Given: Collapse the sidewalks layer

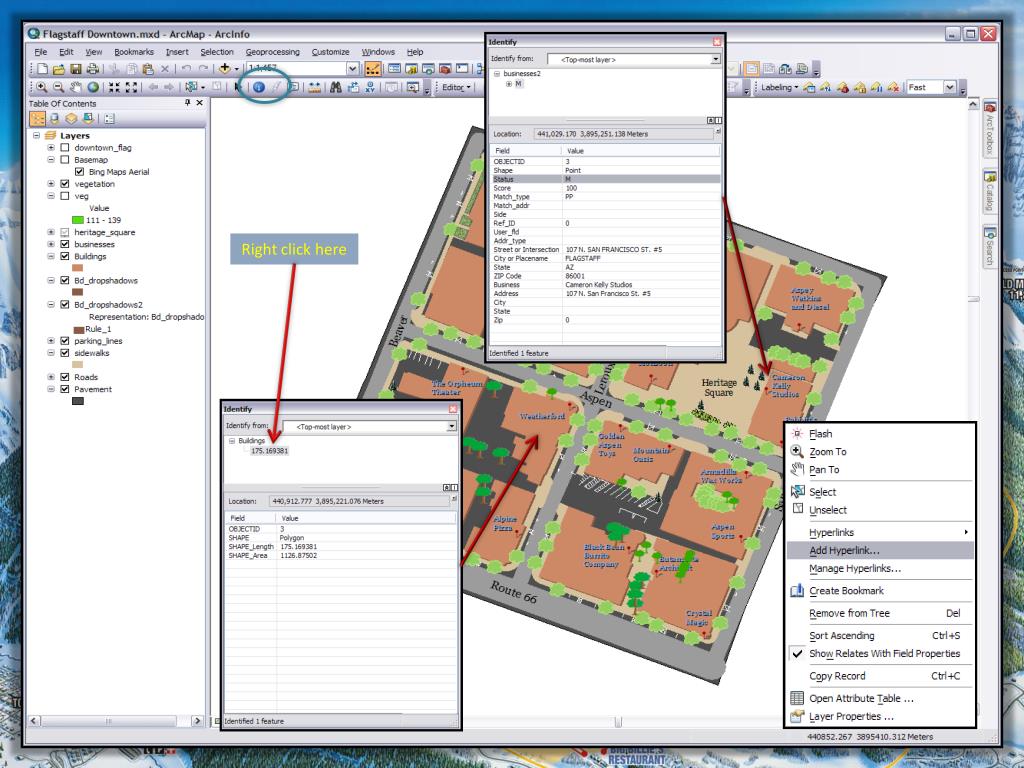Looking at the screenshot, I should [x=51, y=353].
